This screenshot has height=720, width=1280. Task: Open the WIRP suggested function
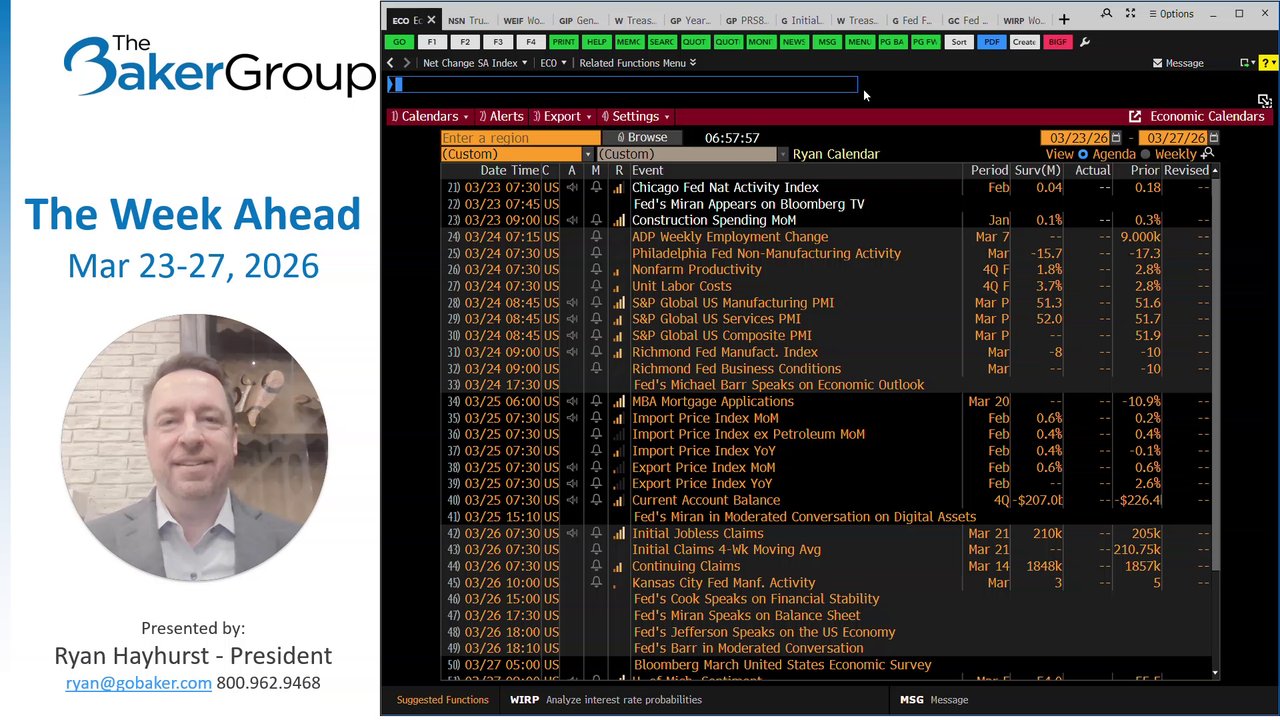coord(606,700)
